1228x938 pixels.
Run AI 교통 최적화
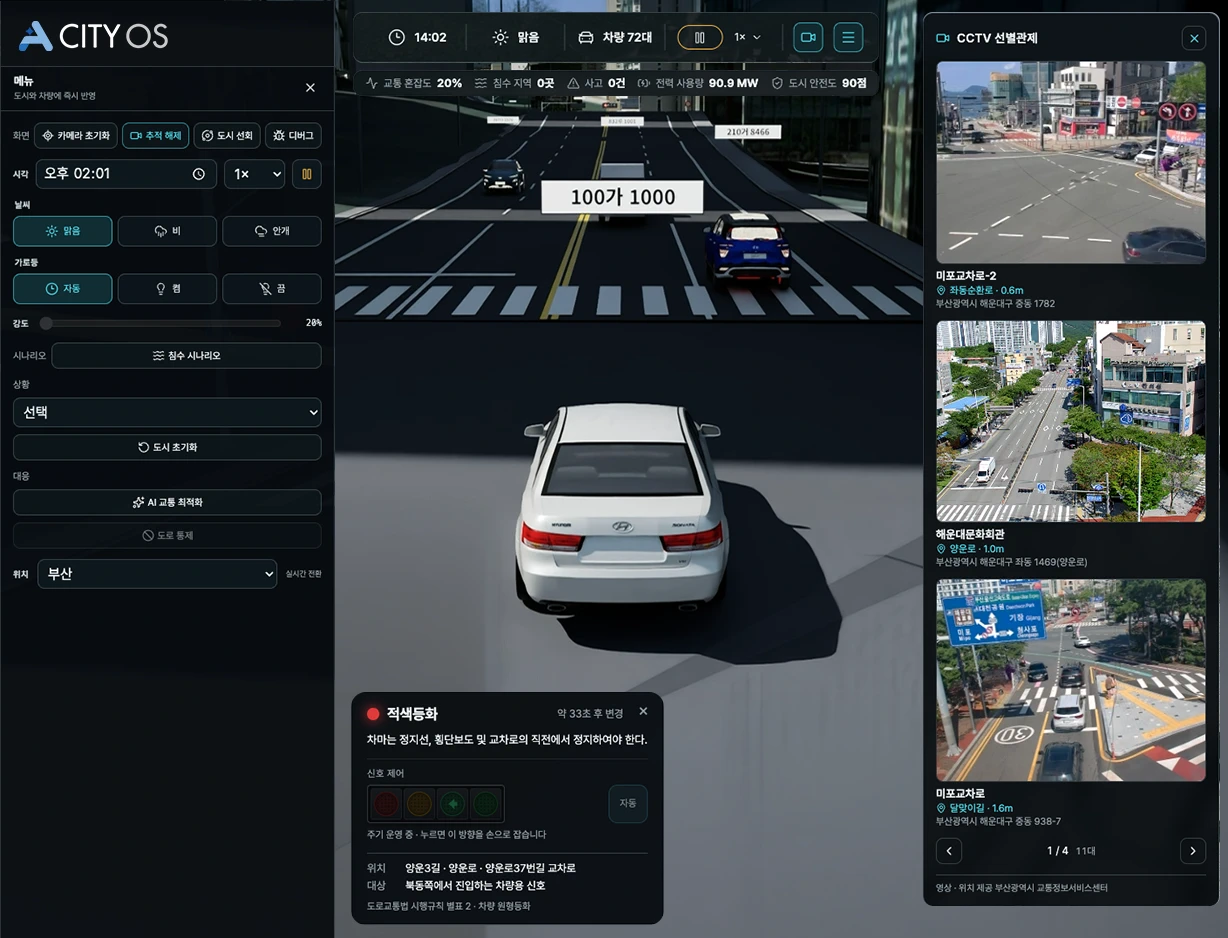tap(167, 502)
